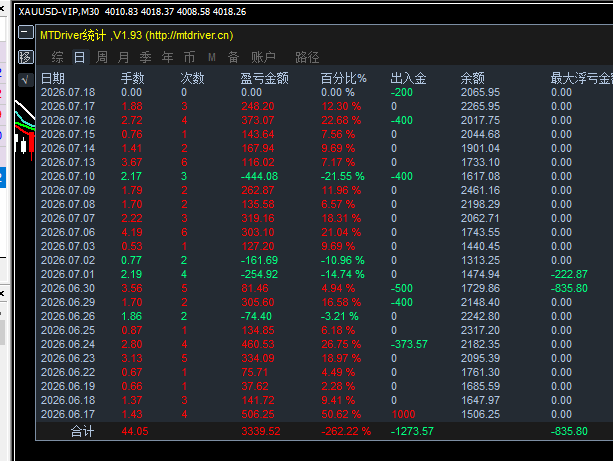The width and height of the screenshot is (613, 461).
Task: Click the 余额 column header
Action: tap(473, 78)
